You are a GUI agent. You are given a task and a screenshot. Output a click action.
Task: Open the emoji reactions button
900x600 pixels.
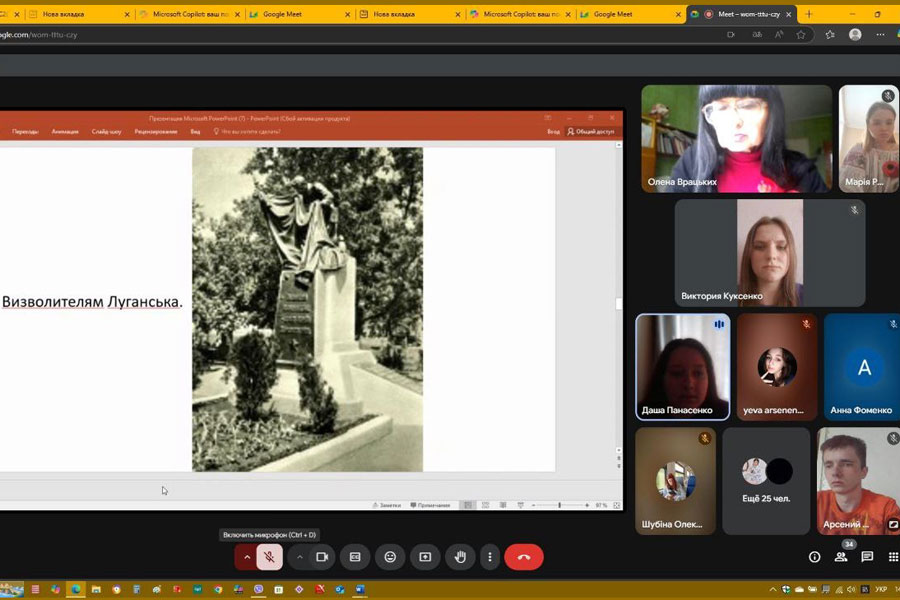pos(390,557)
